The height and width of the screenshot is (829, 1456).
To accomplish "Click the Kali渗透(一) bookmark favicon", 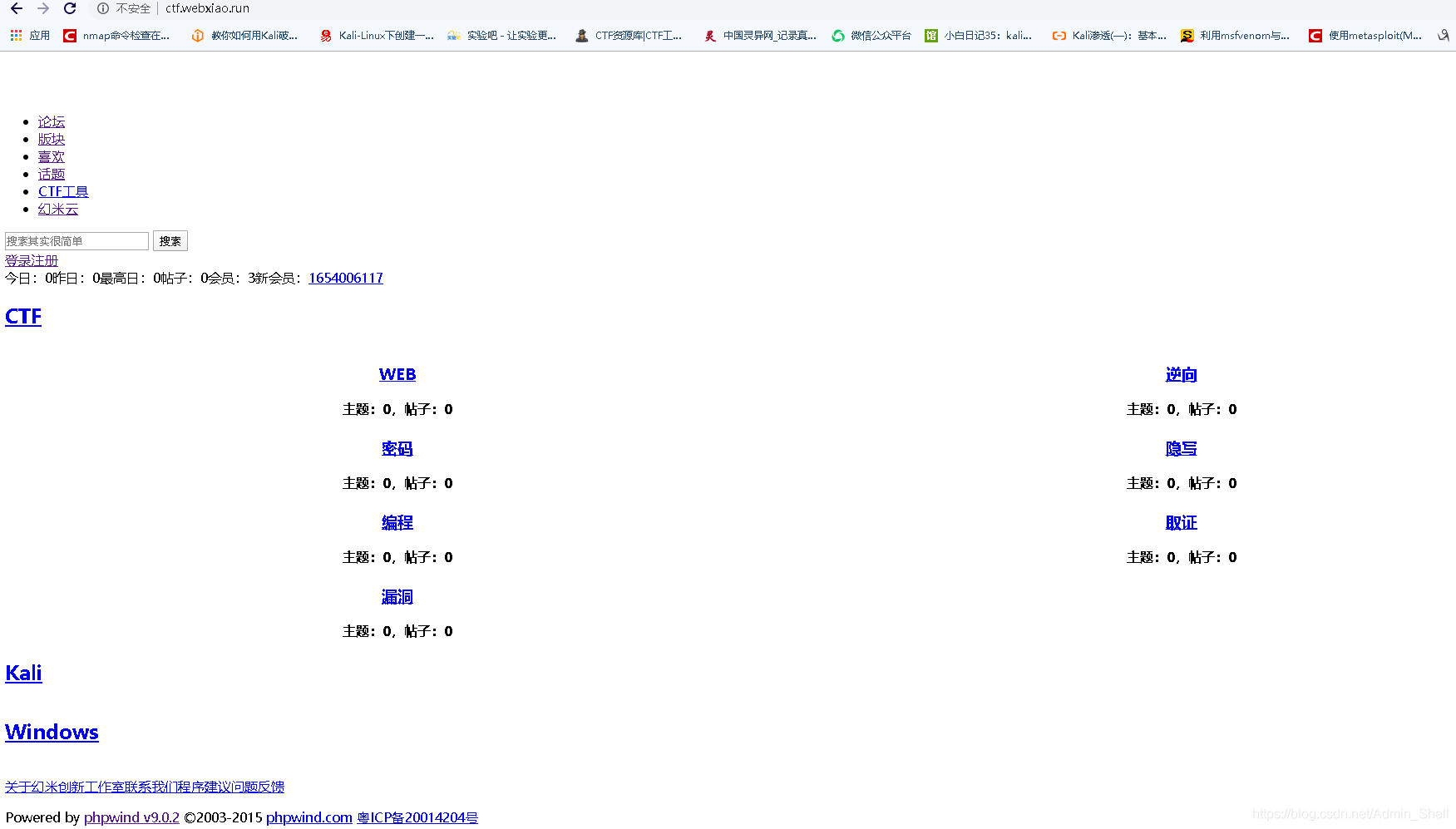I will click(x=1059, y=36).
